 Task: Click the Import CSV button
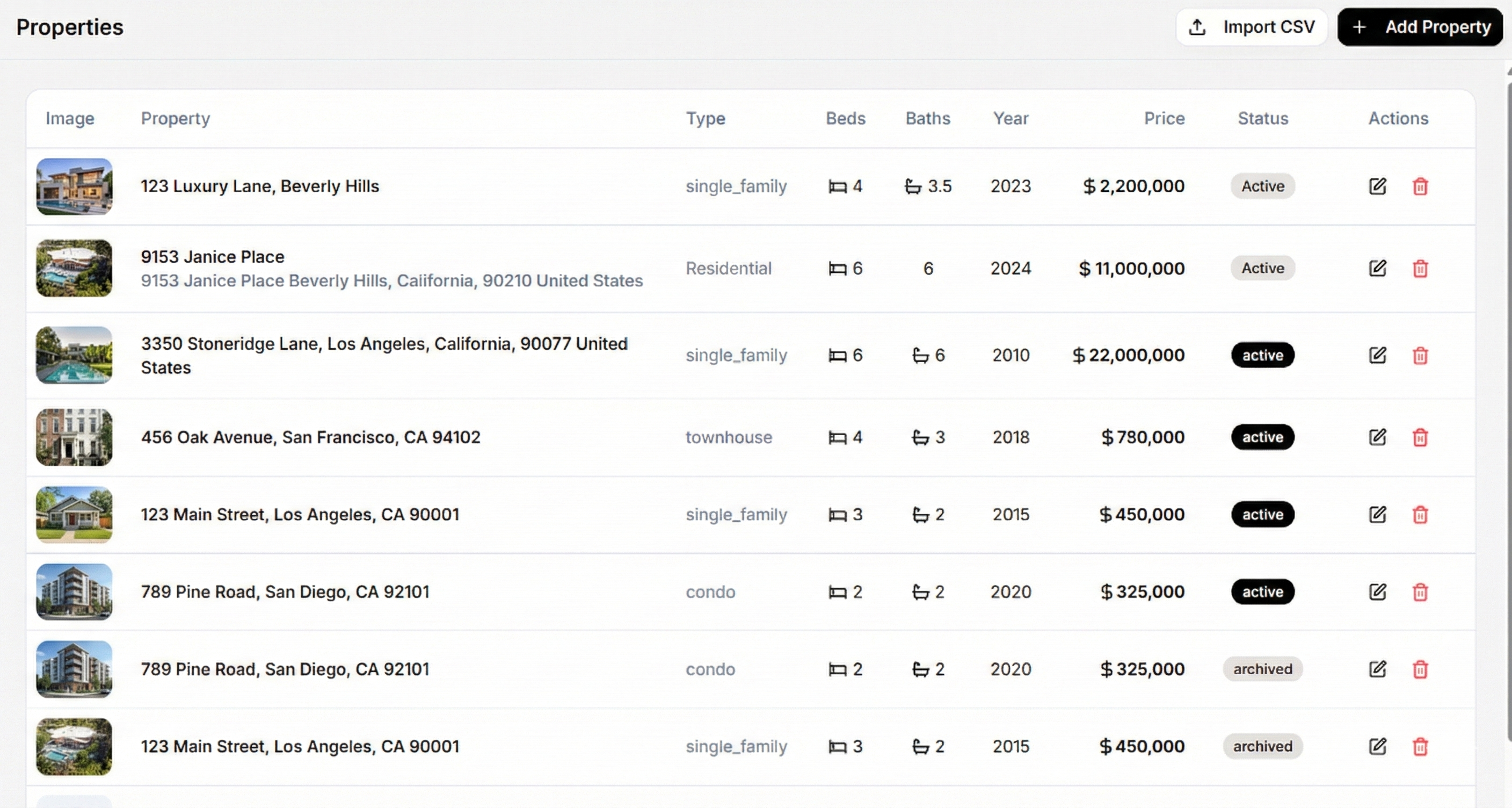(x=1252, y=26)
